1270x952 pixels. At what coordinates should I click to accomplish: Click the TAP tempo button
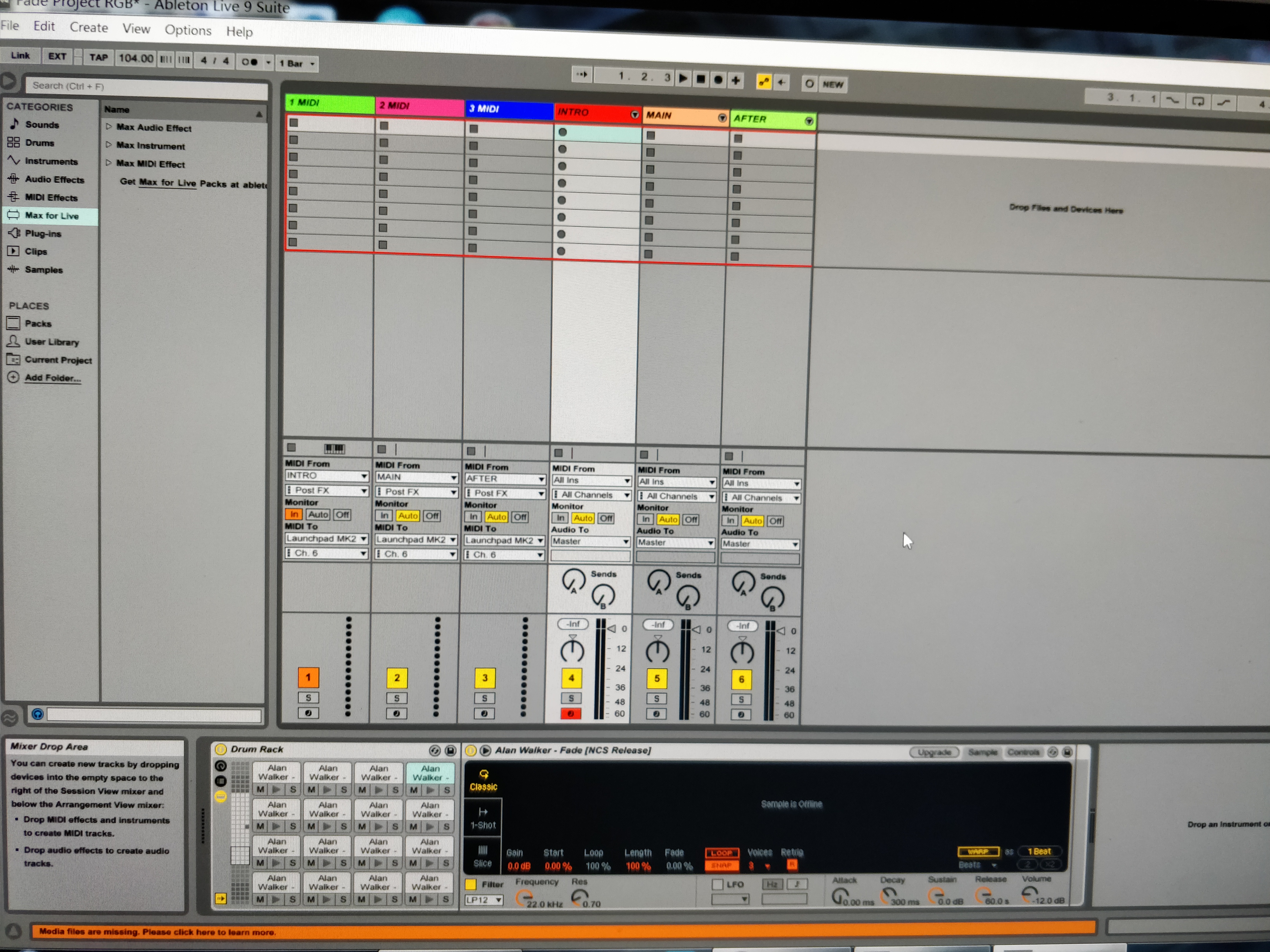[98, 57]
